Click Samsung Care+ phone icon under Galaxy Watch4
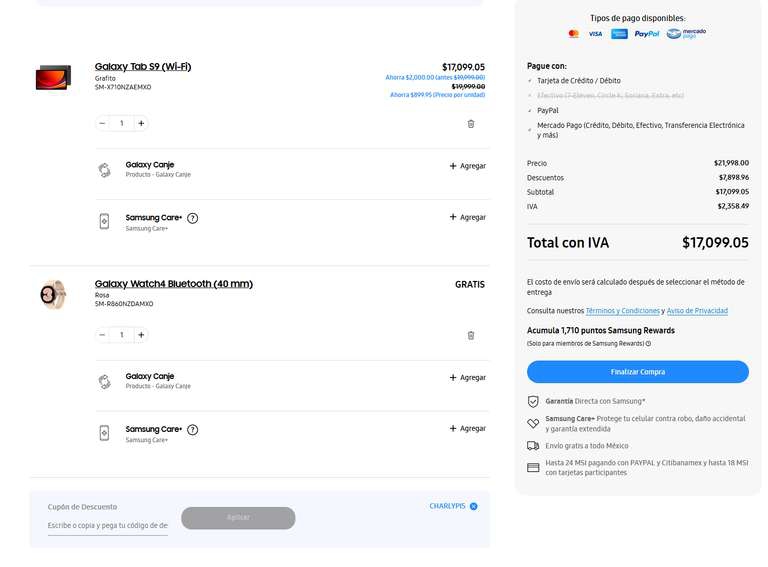The height and width of the screenshot is (567, 768). tap(104, 433)
